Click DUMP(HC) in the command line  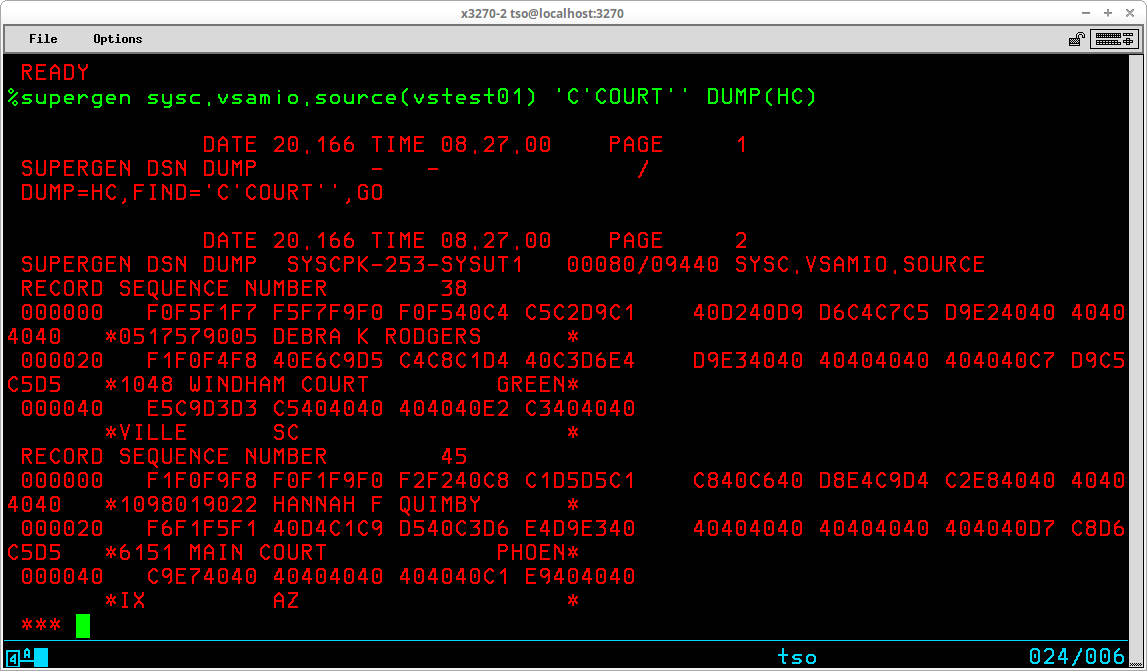click(761, 97)
